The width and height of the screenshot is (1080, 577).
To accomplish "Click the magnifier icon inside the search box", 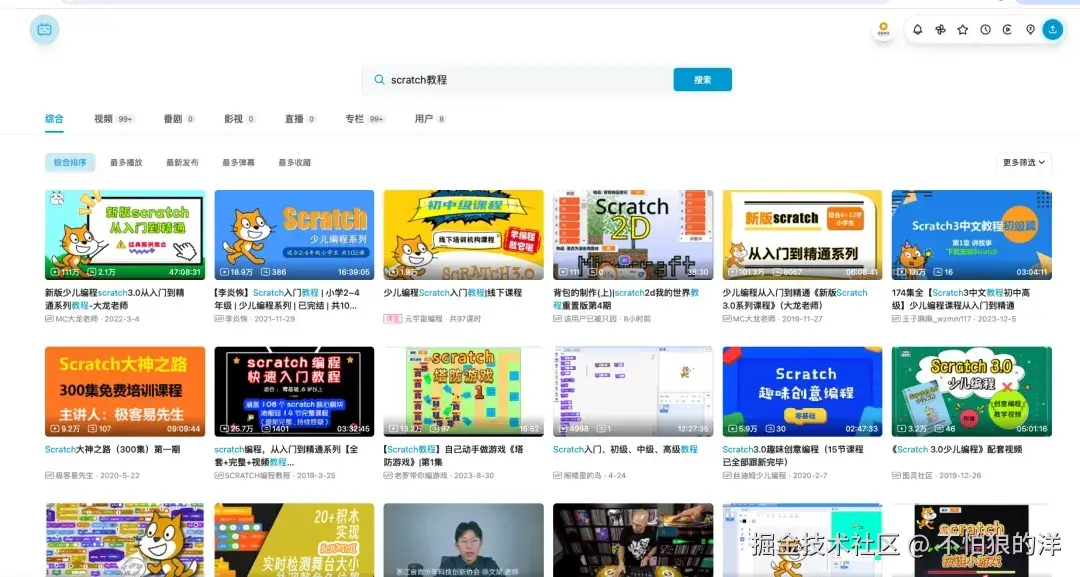I will pyautogui.click(x=380, y=78).
